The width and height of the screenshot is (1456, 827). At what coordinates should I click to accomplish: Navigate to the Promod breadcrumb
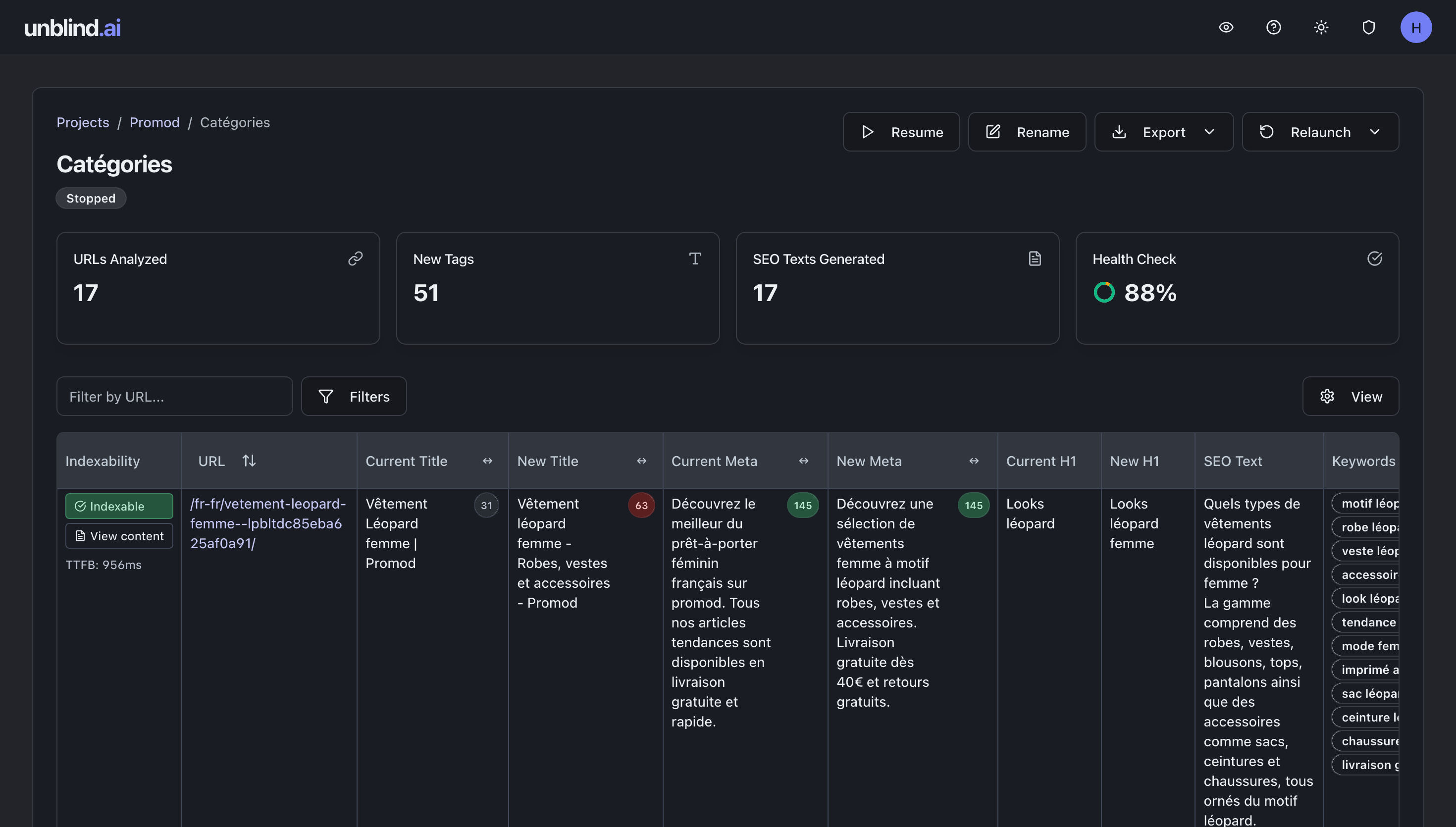155,122
